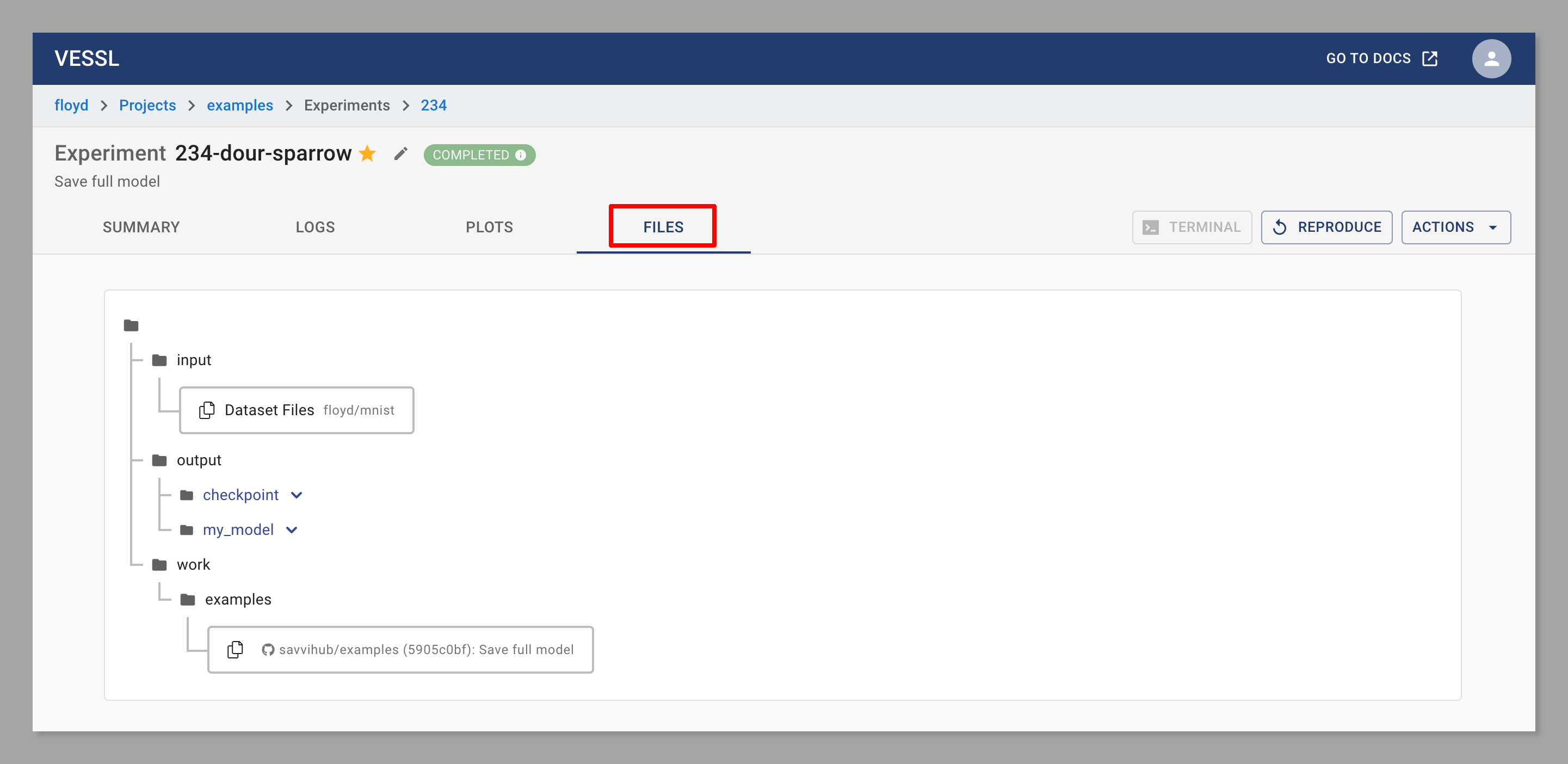Switch to the SUMMARY tab
Viewport: 1568px width, 764px height.
point(141,227)
